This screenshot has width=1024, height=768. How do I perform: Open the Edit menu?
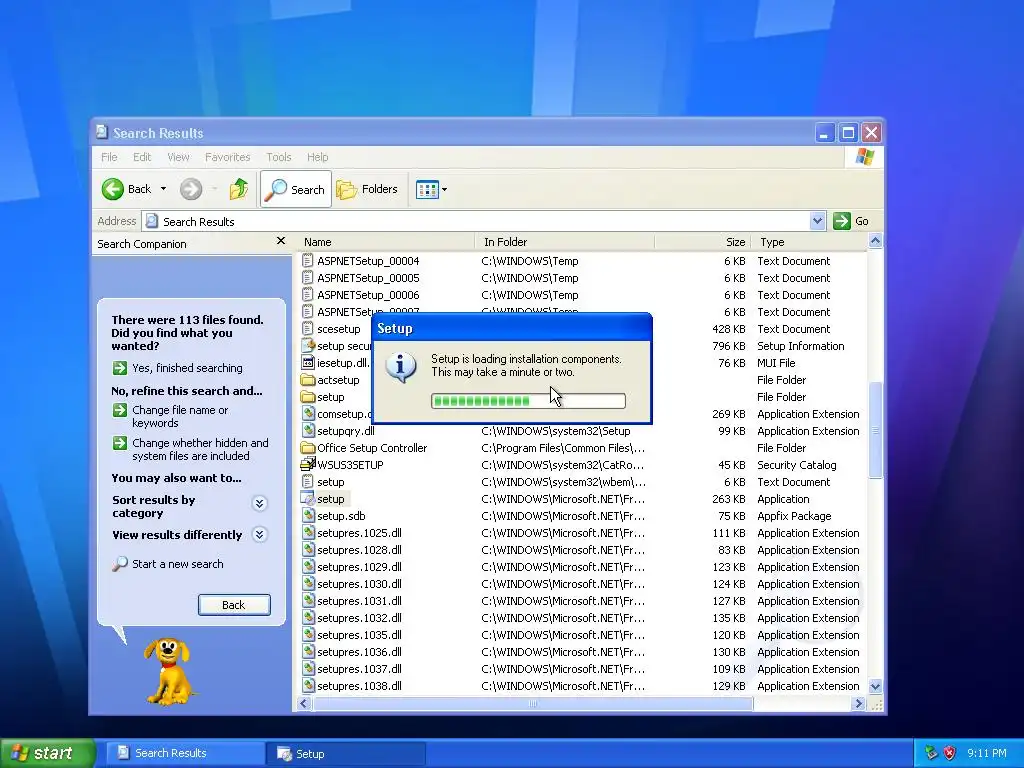point(142,157)
